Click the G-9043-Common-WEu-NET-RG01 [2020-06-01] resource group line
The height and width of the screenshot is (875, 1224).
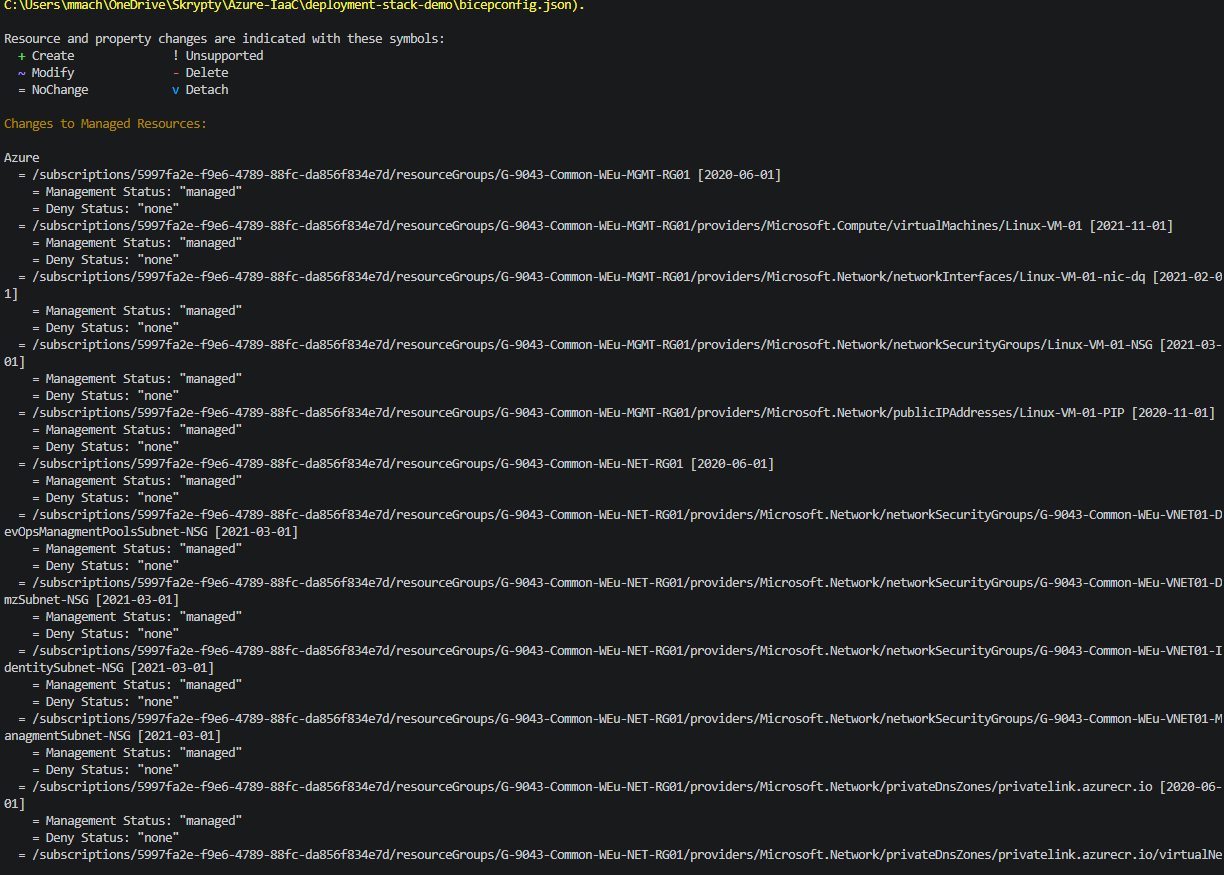tap(396, 464)
